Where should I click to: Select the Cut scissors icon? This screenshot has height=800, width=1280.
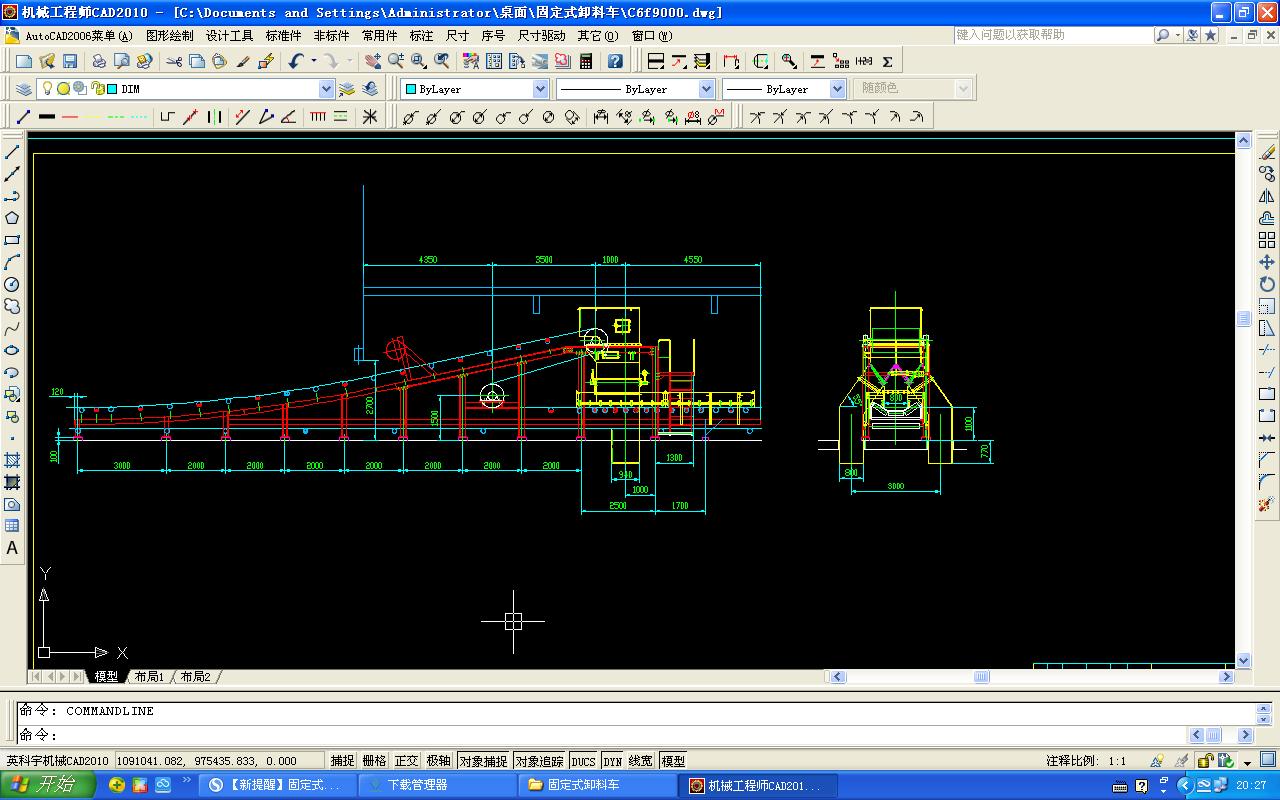174,61
